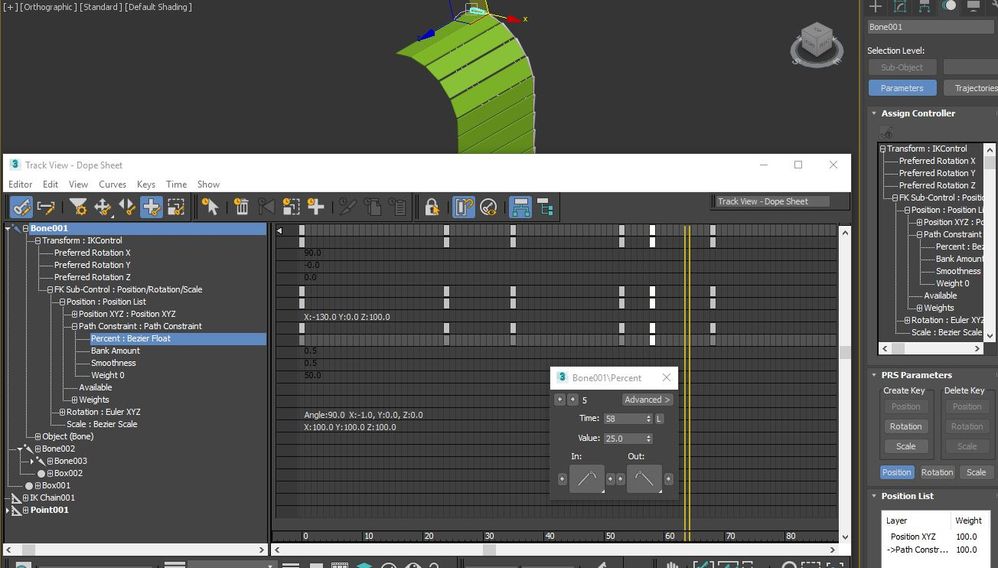This screenshot has height=568, width=998.
Task: Open the Filters funnel icon
Action: [78, 207]
